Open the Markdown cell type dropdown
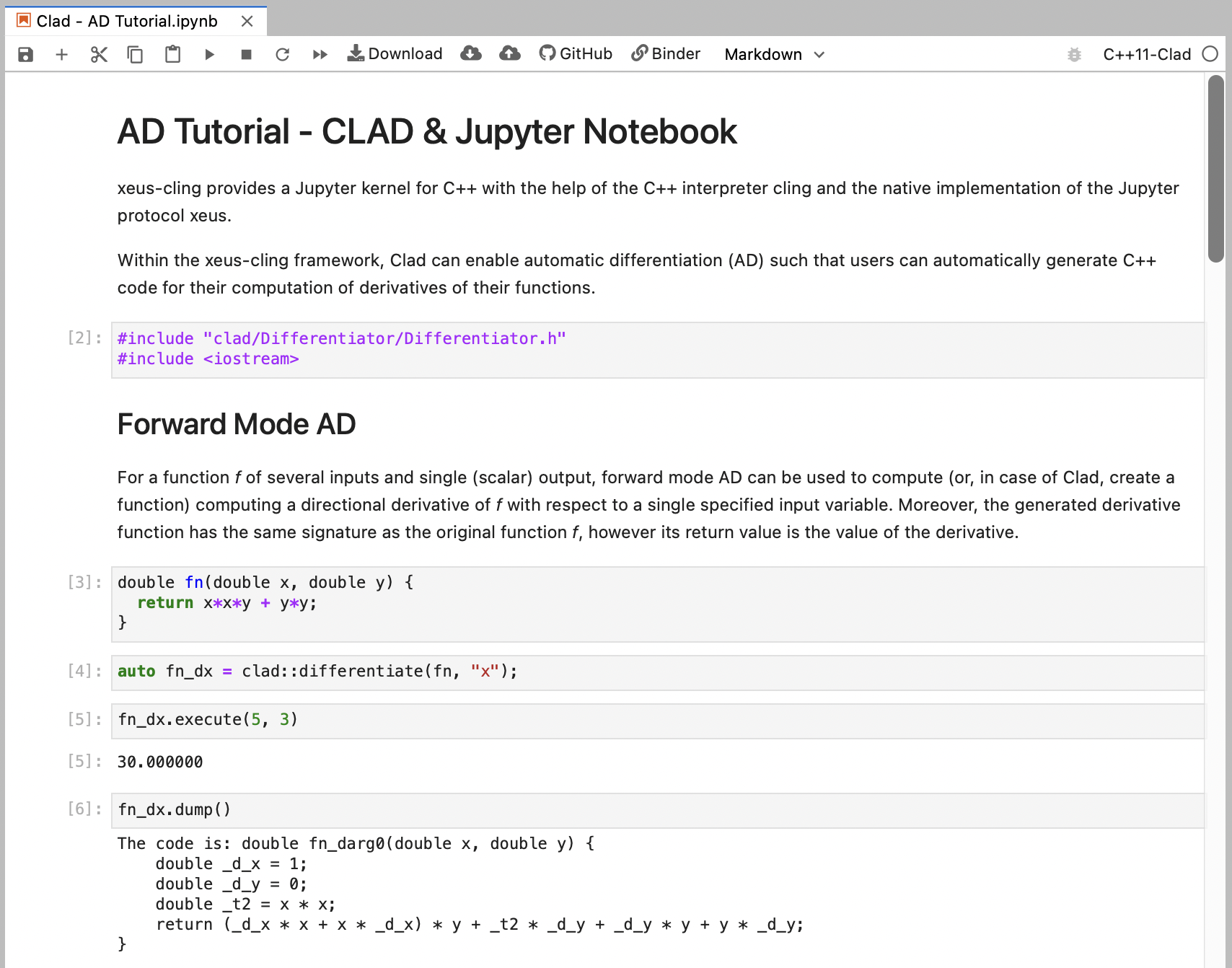 tap(774, 55)
